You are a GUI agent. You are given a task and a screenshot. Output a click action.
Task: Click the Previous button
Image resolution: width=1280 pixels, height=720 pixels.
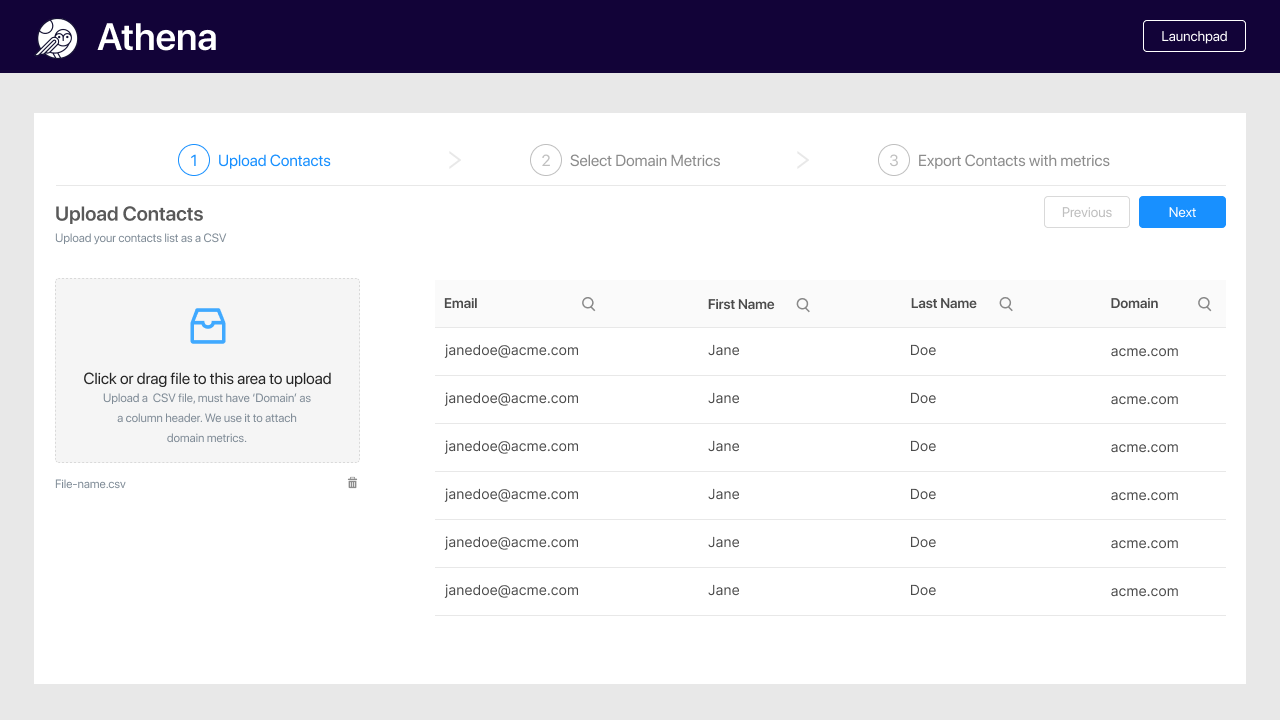tap(1087, 212)
